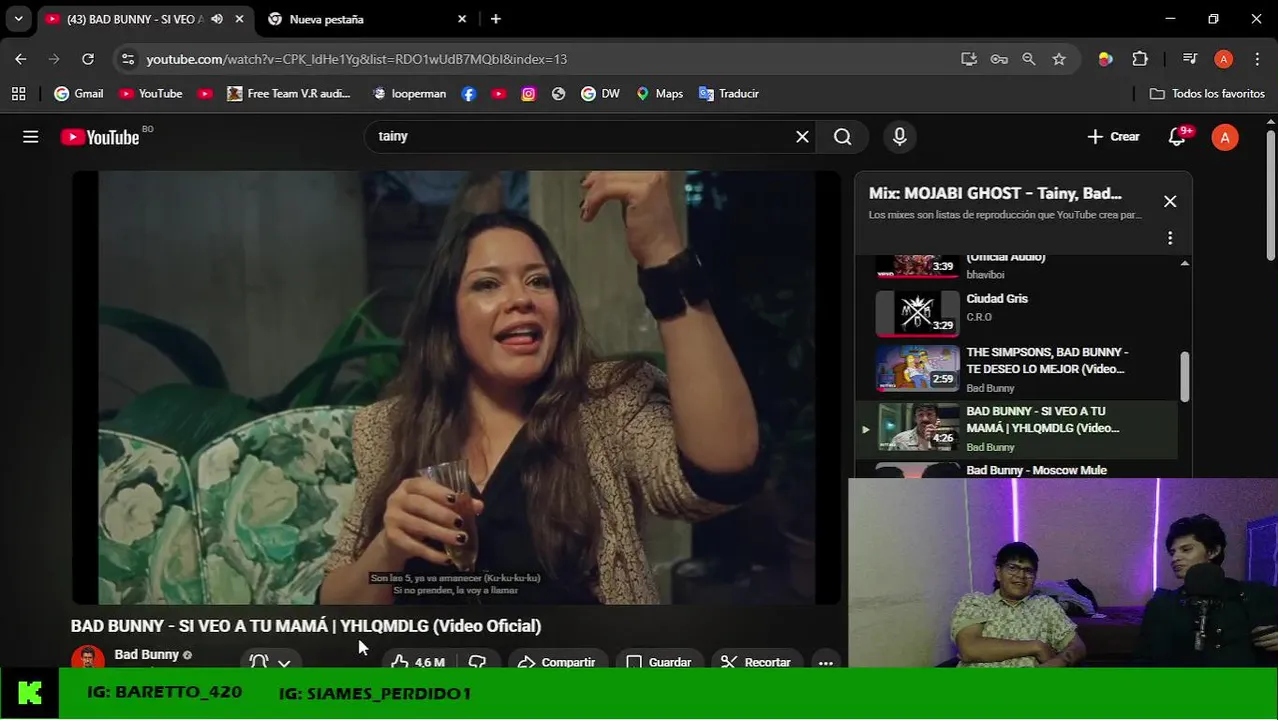
Task: Open YouTube bookmark
Action: click(151, 93)
